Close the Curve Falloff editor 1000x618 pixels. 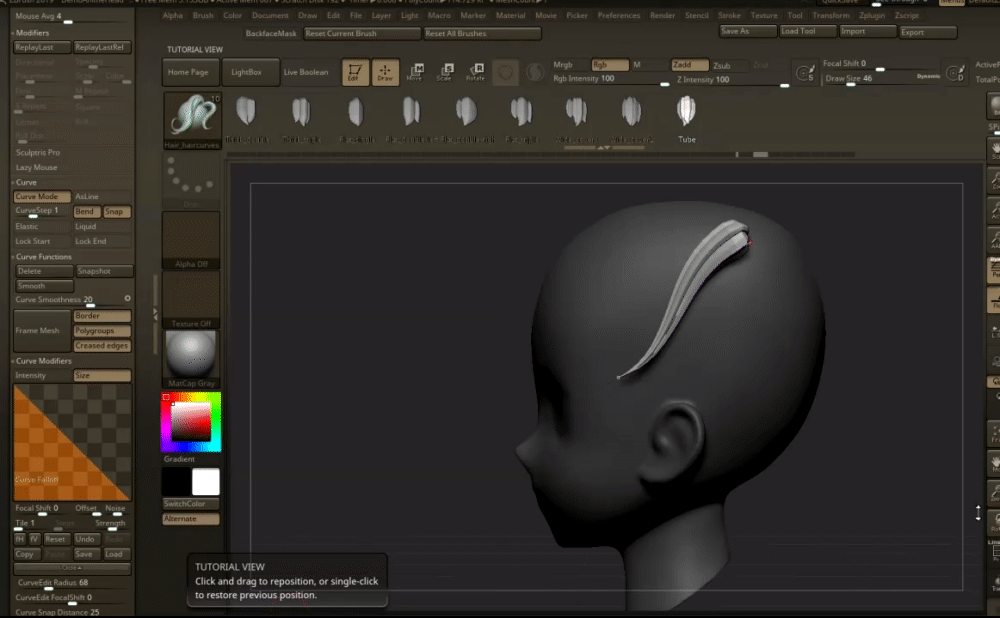[71, 568]
